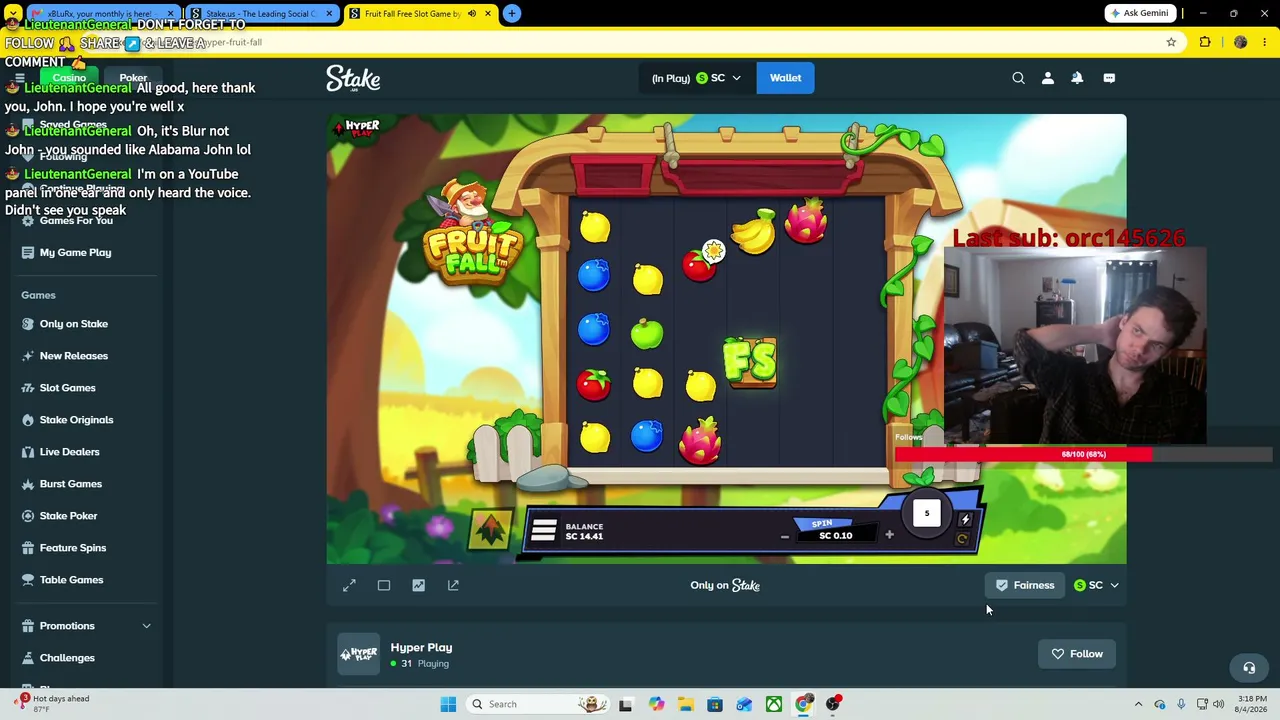Open Stake Poker in sidebar
This screenshot has width=1280, height=720.
tap(69, 516)
